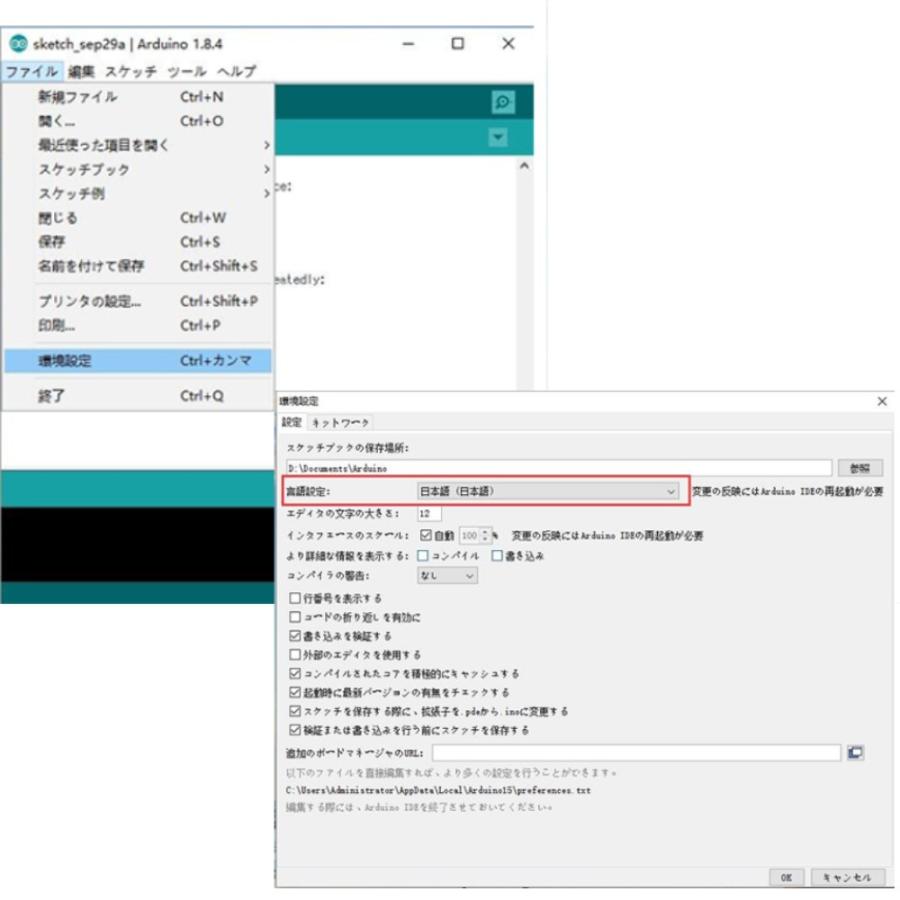Open the ツール menu
Screen dimensions: 900x900
point(186,72)
